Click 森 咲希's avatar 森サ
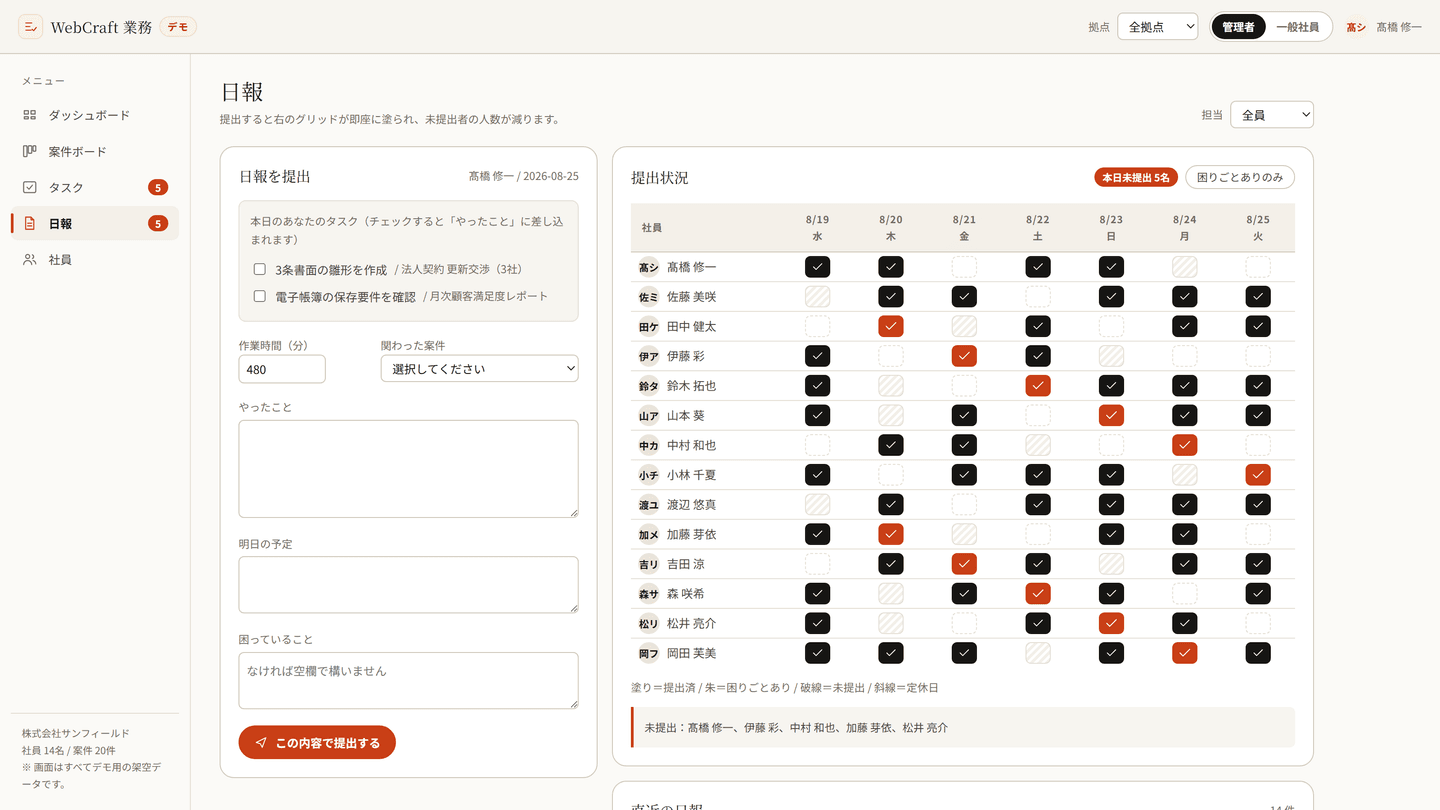Screen dimensions: 1440x810 [649, 594]
